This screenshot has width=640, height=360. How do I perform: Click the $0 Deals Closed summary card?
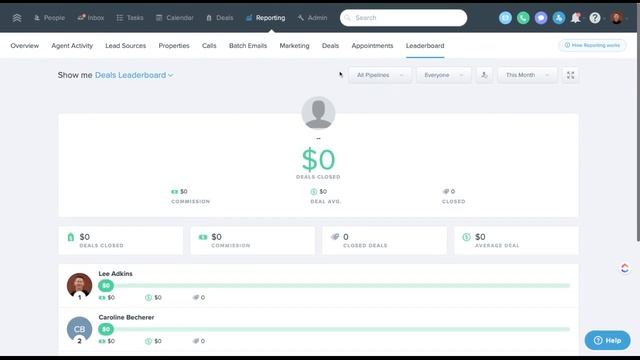pos(121,240)
